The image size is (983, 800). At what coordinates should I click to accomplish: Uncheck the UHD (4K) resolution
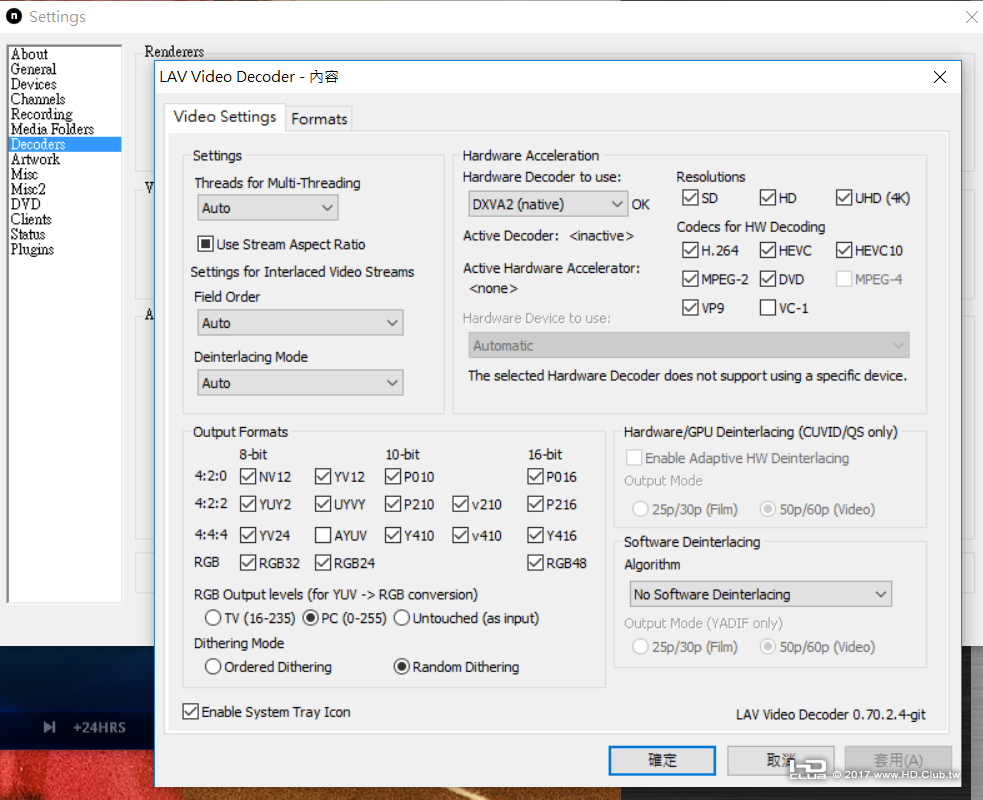tap(844, 198)
